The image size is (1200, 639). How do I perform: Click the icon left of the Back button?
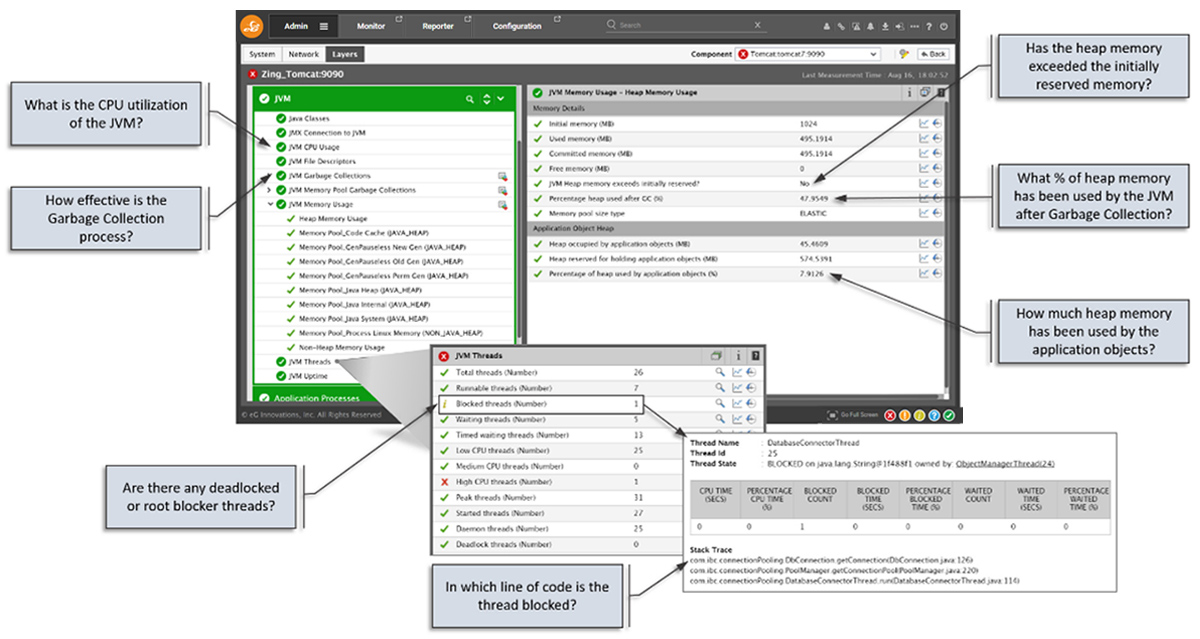[904, 54]
